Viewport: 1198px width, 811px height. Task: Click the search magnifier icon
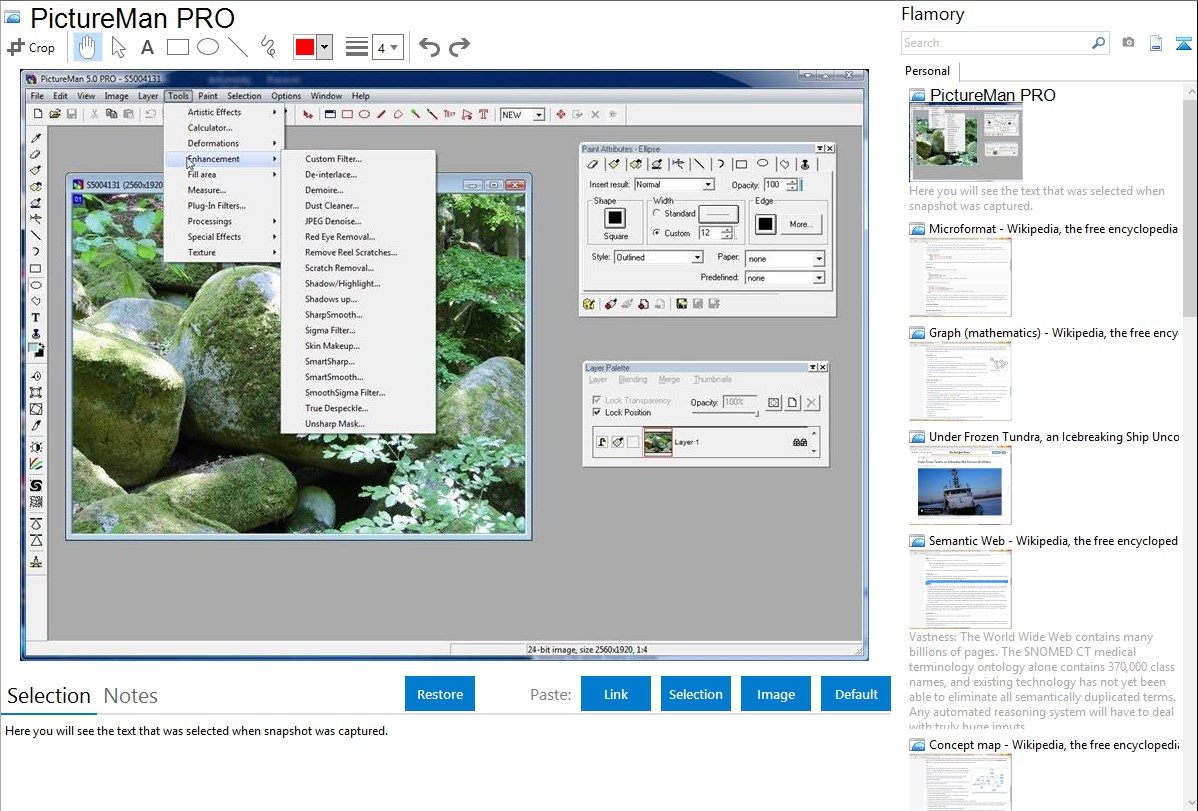tap(1098, 43)
